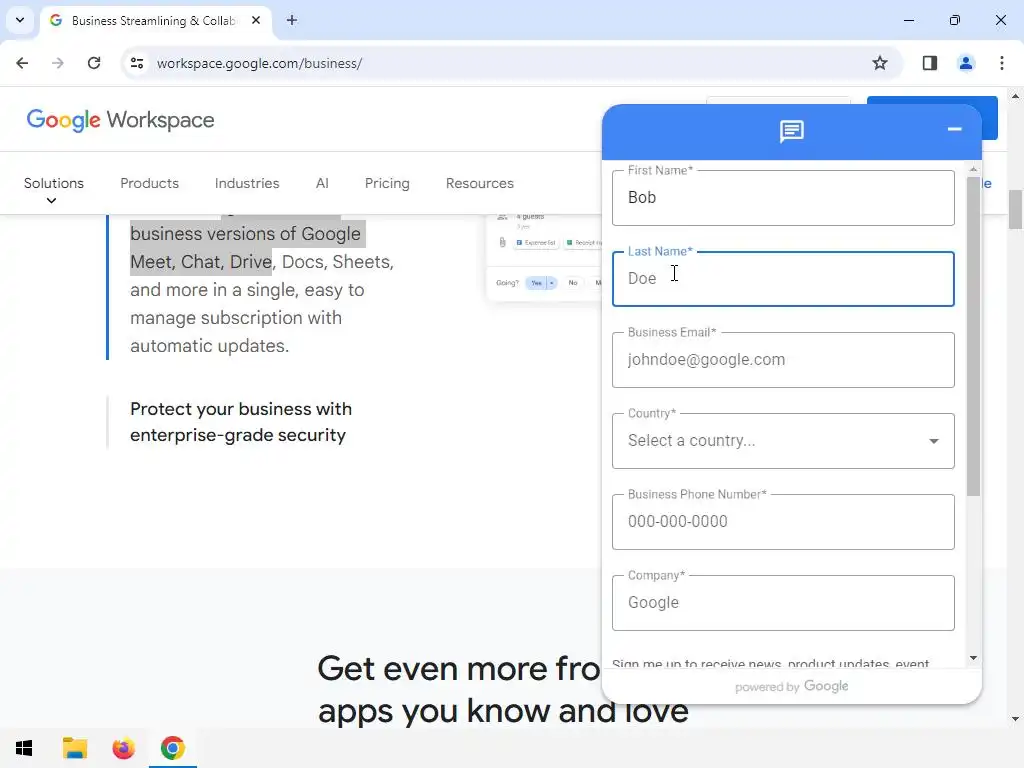Open the browser side panel

pos(930,63)
